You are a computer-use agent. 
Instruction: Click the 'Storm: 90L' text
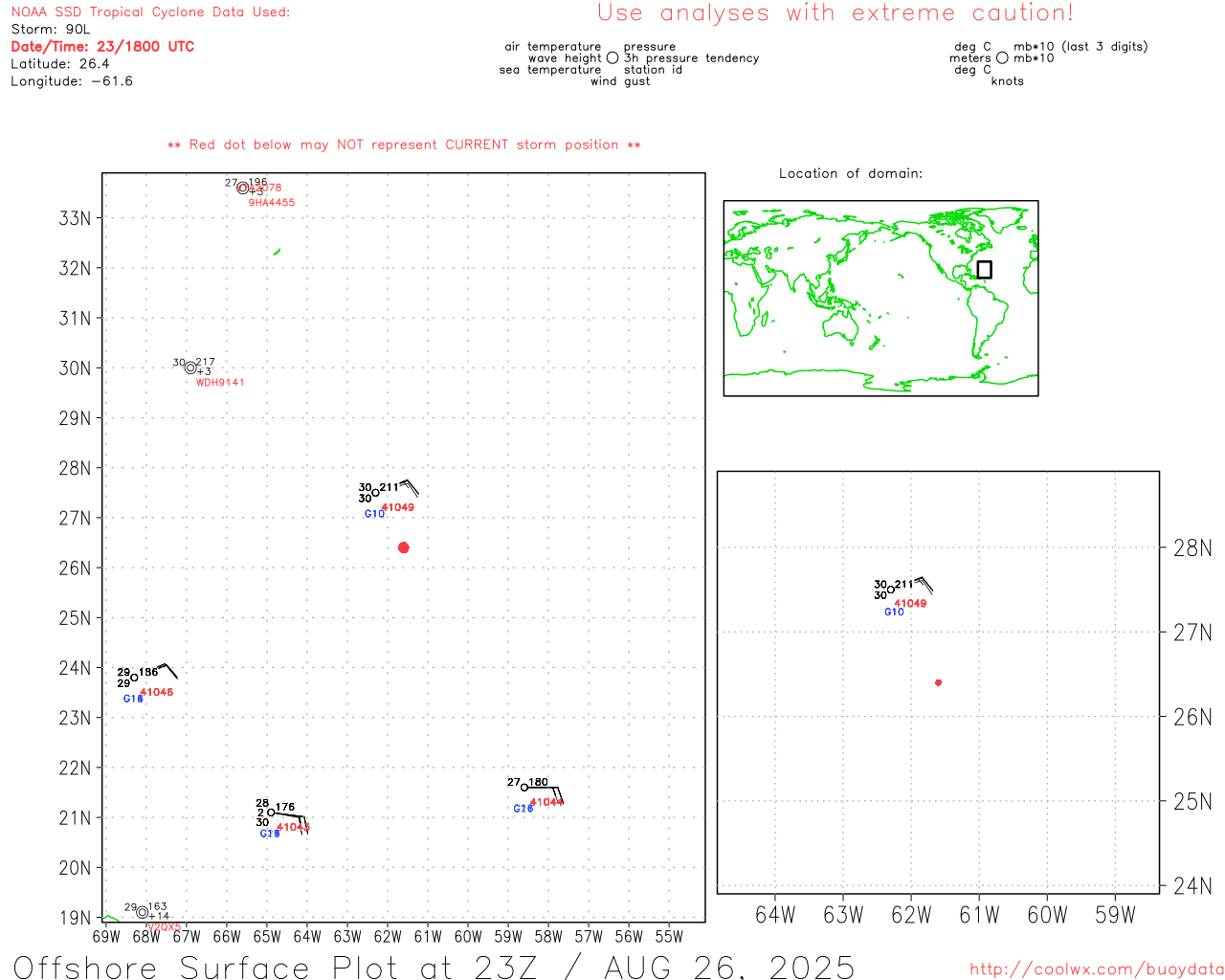[51, 30]
